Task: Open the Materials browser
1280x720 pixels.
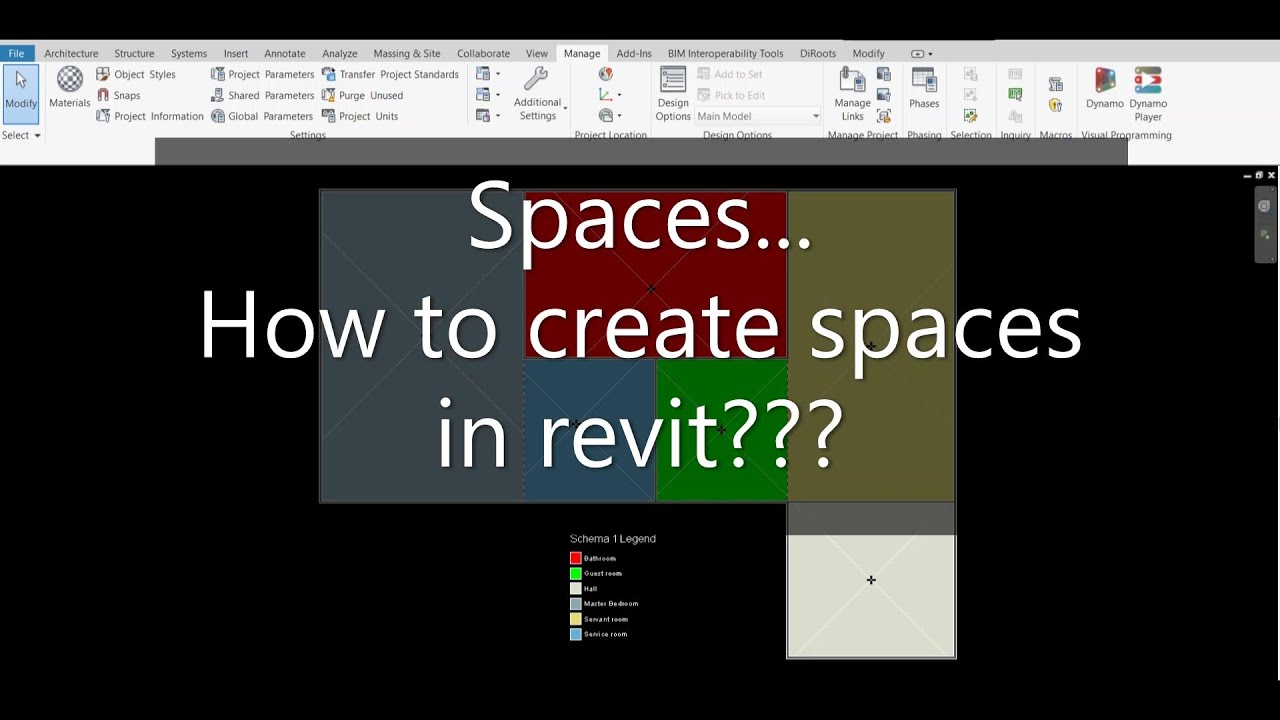Action: pos(70,87)
